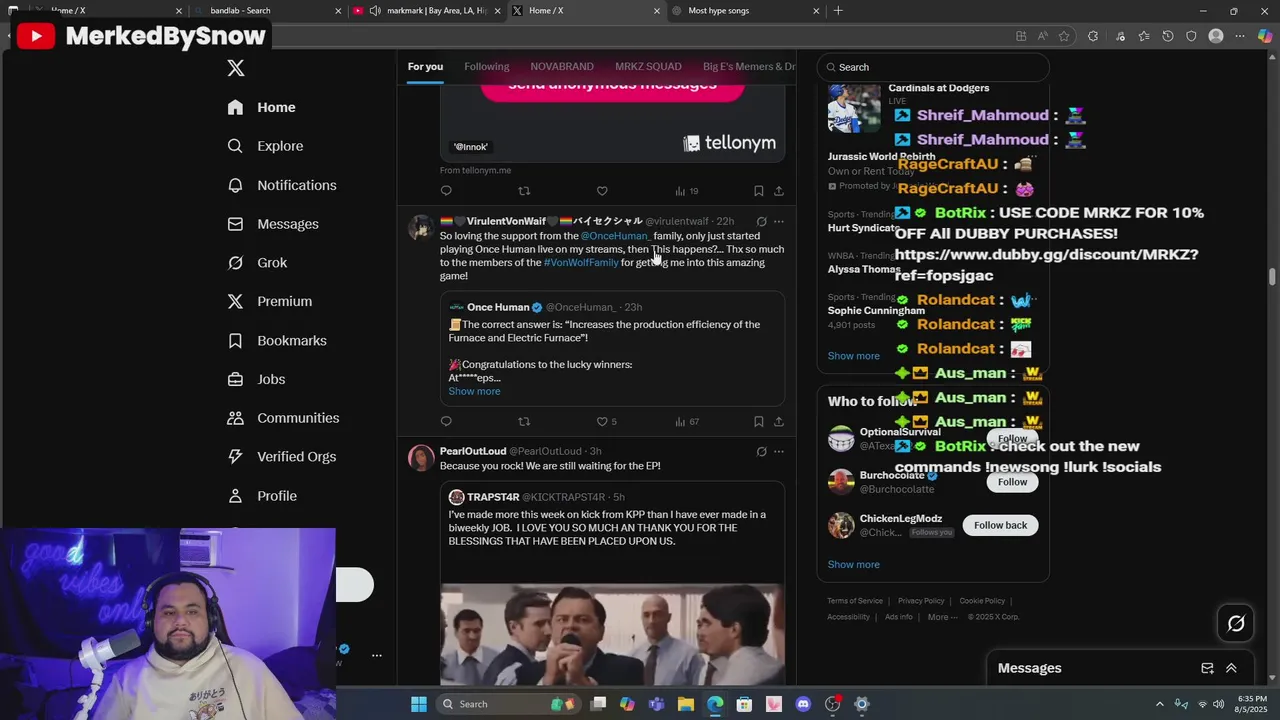1280x720 pixels.
Task: Explain VirulentVonWaif post with Grok icon
Action: pyautogui.click(x=761, y=221)
